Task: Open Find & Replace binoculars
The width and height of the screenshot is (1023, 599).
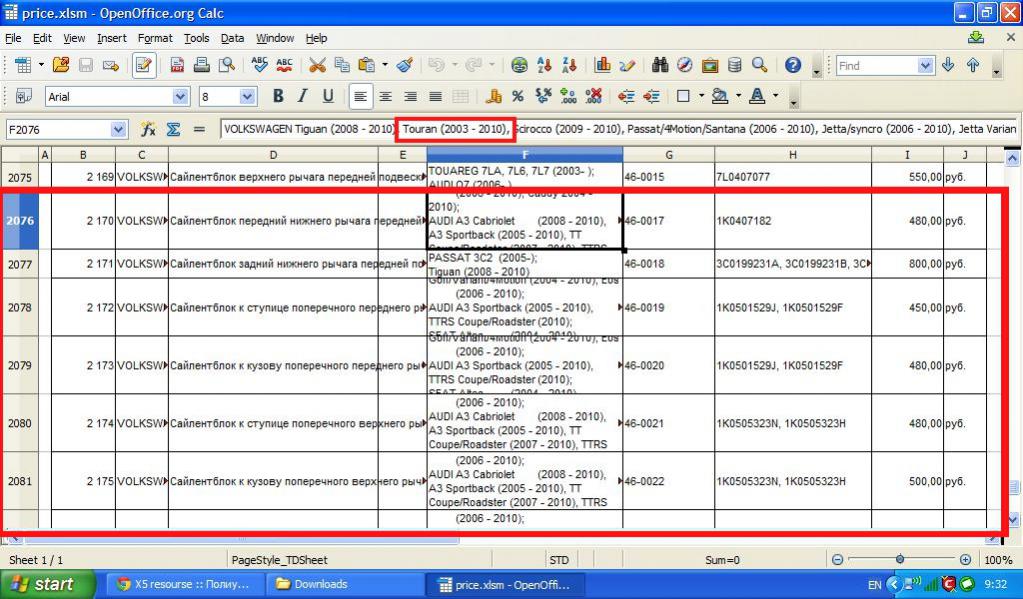Action: [660, 65]
